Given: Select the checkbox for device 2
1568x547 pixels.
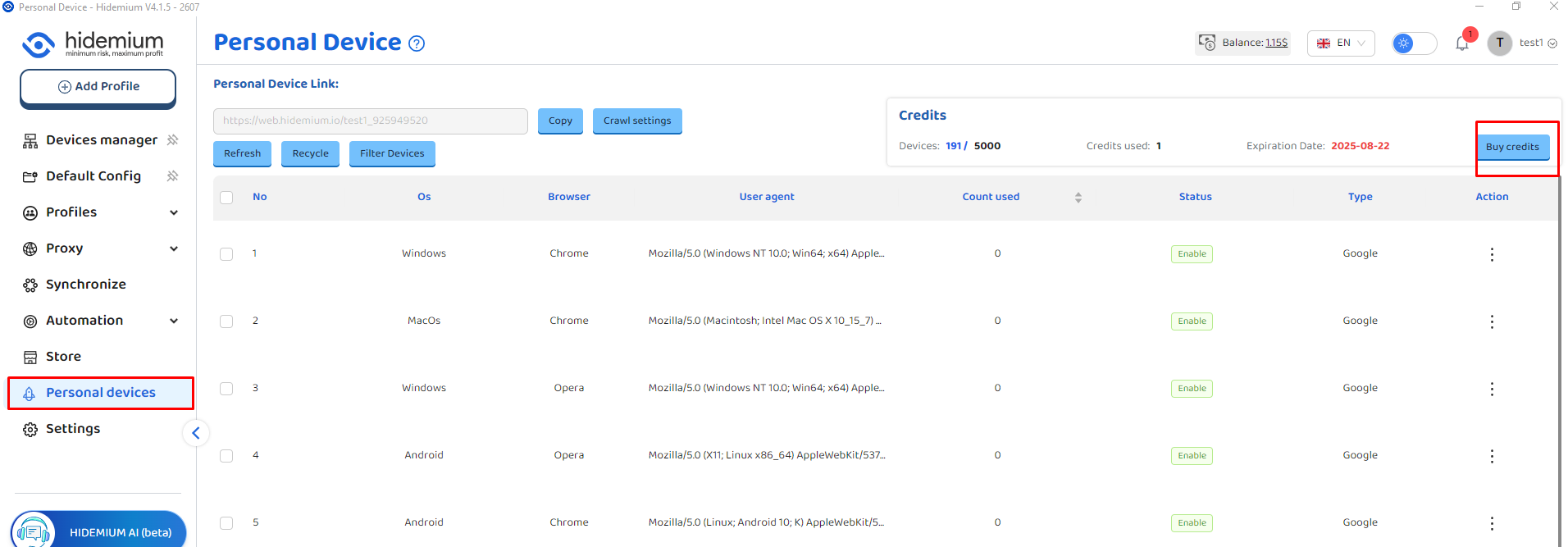Looking at the screenshot, I should pos(226,321).
